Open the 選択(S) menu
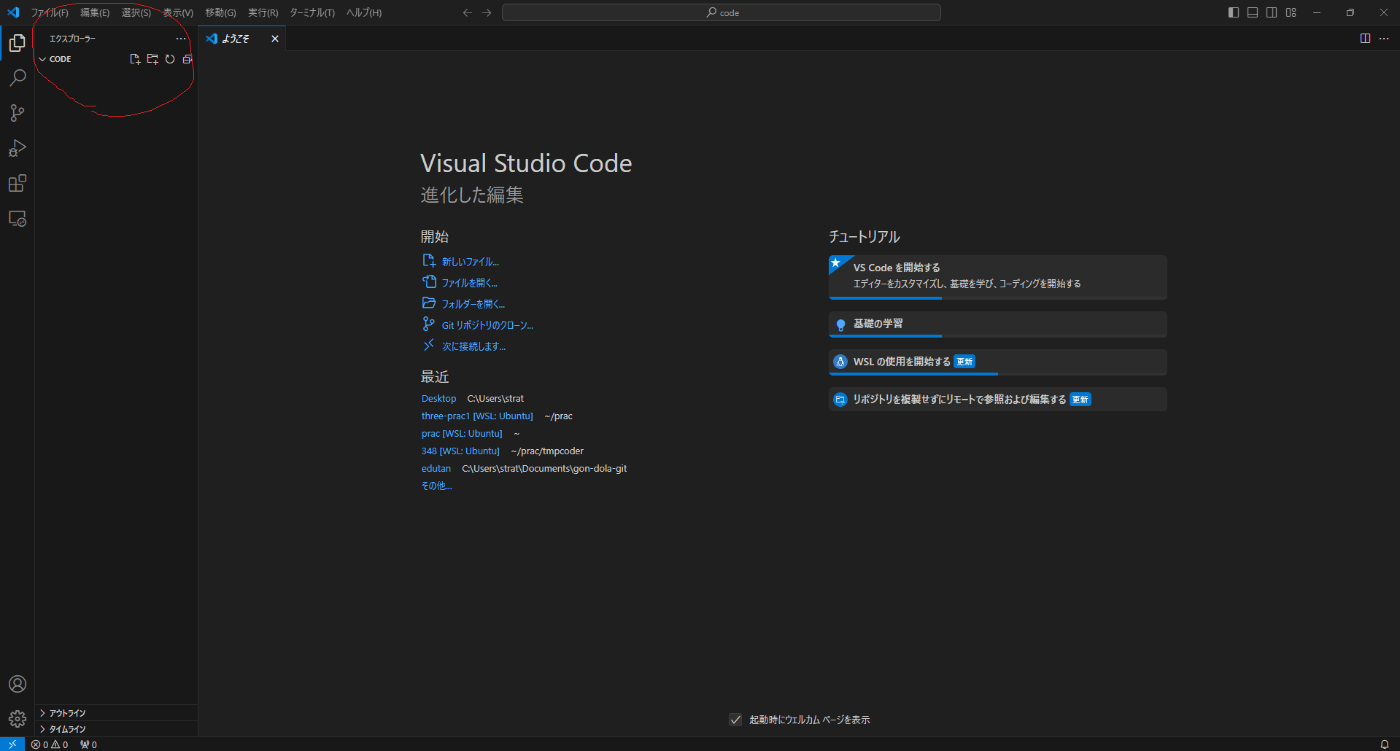The height and width of the screenshot is (751, 1400). (x=136, y=12)
